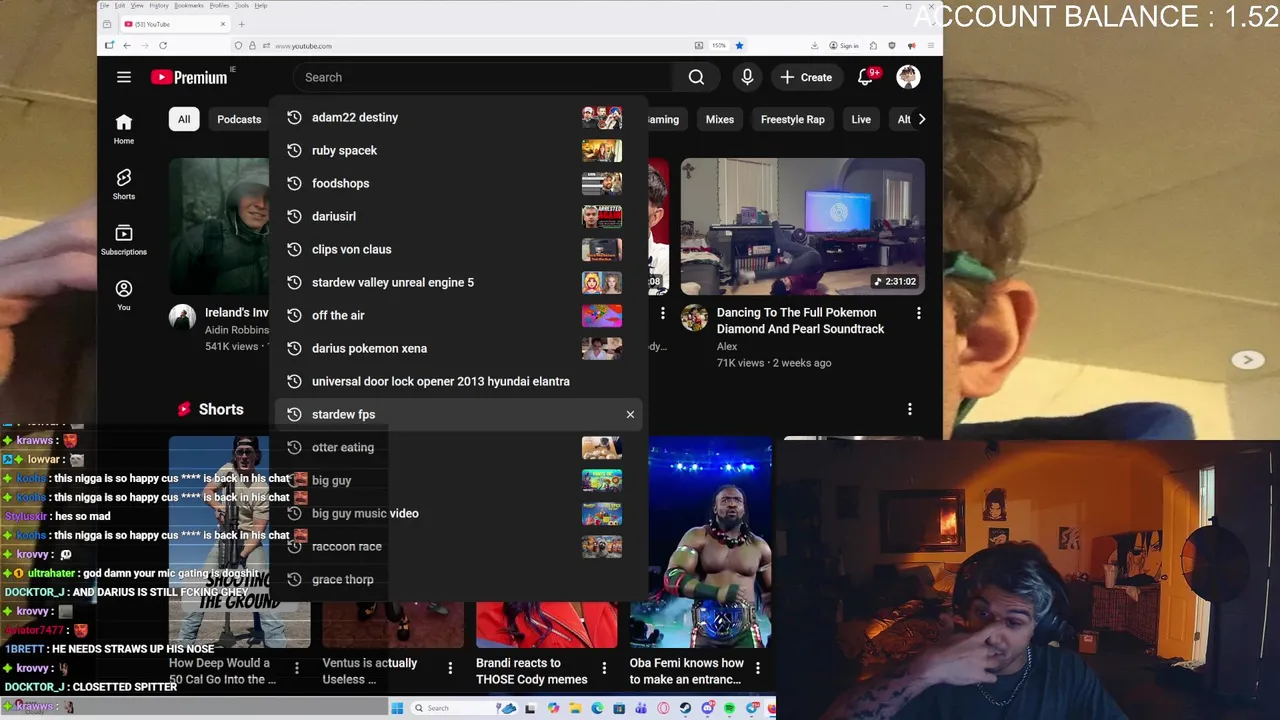
Task: Open options for 'Ventus is actually Useless' short
Action: [x=450, y=667]
